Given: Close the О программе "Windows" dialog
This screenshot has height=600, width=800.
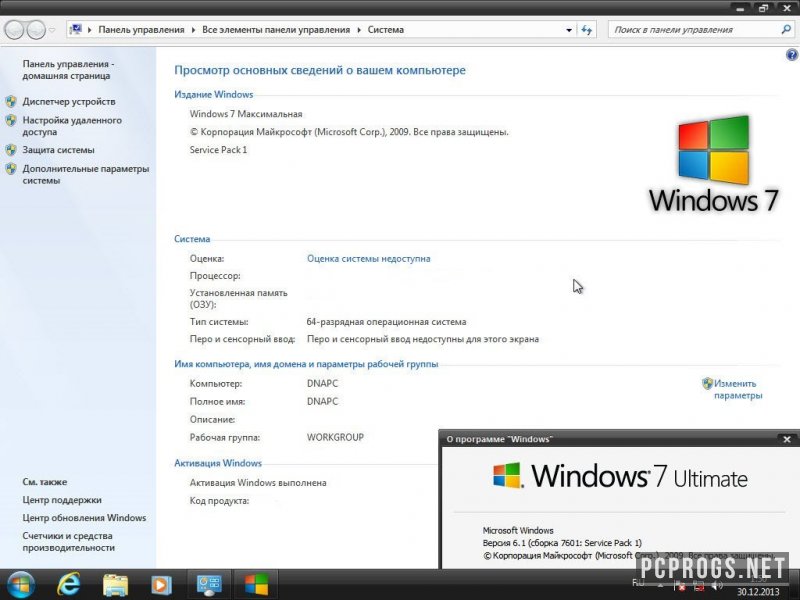Looking at the screenshot, I should 787,439.
